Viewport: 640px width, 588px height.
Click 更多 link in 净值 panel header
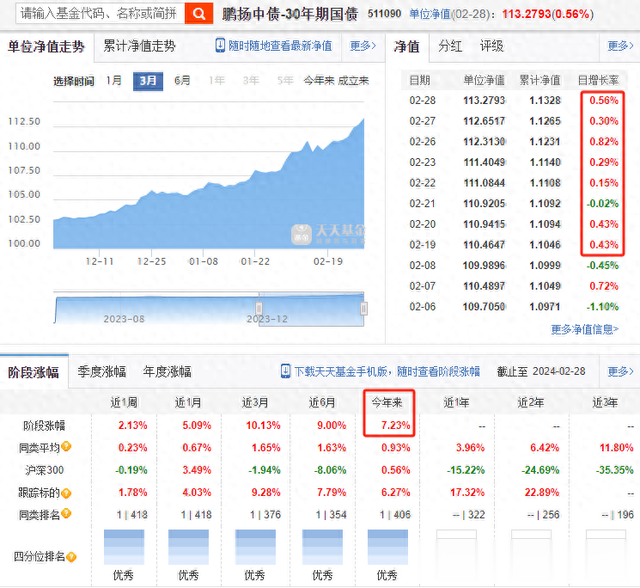pos(620,46)
